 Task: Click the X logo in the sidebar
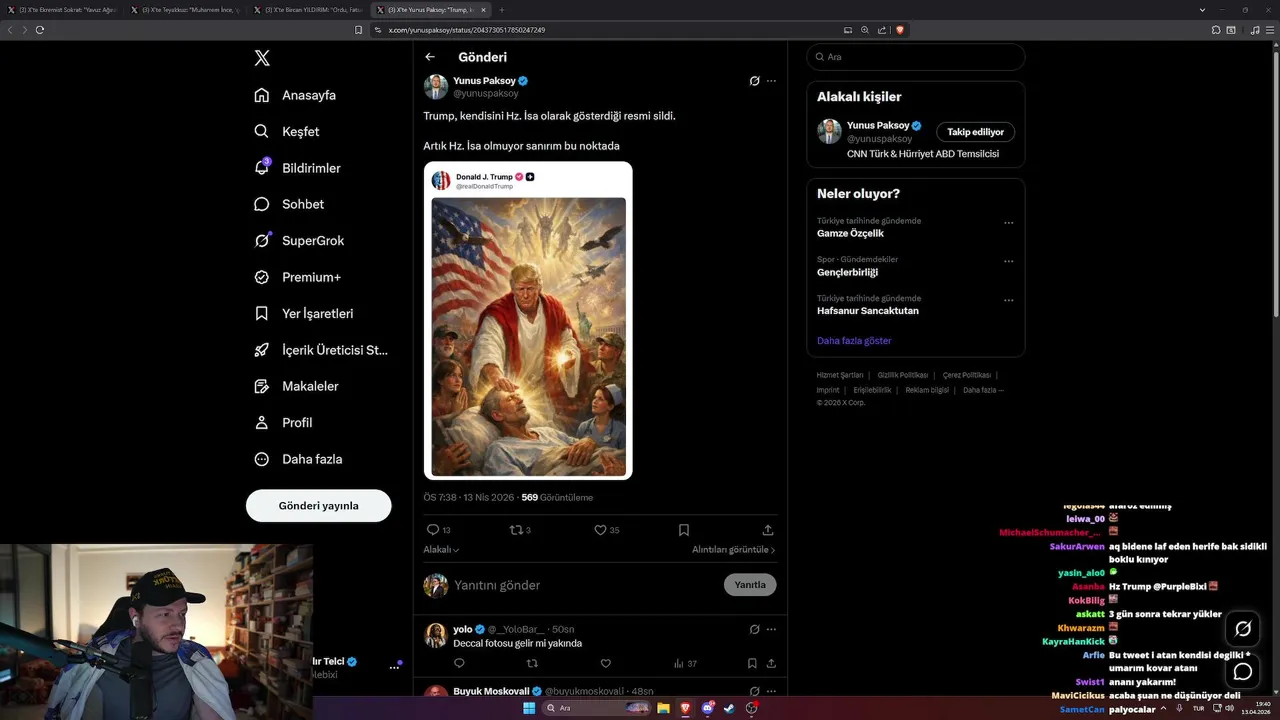pos(262,58)
